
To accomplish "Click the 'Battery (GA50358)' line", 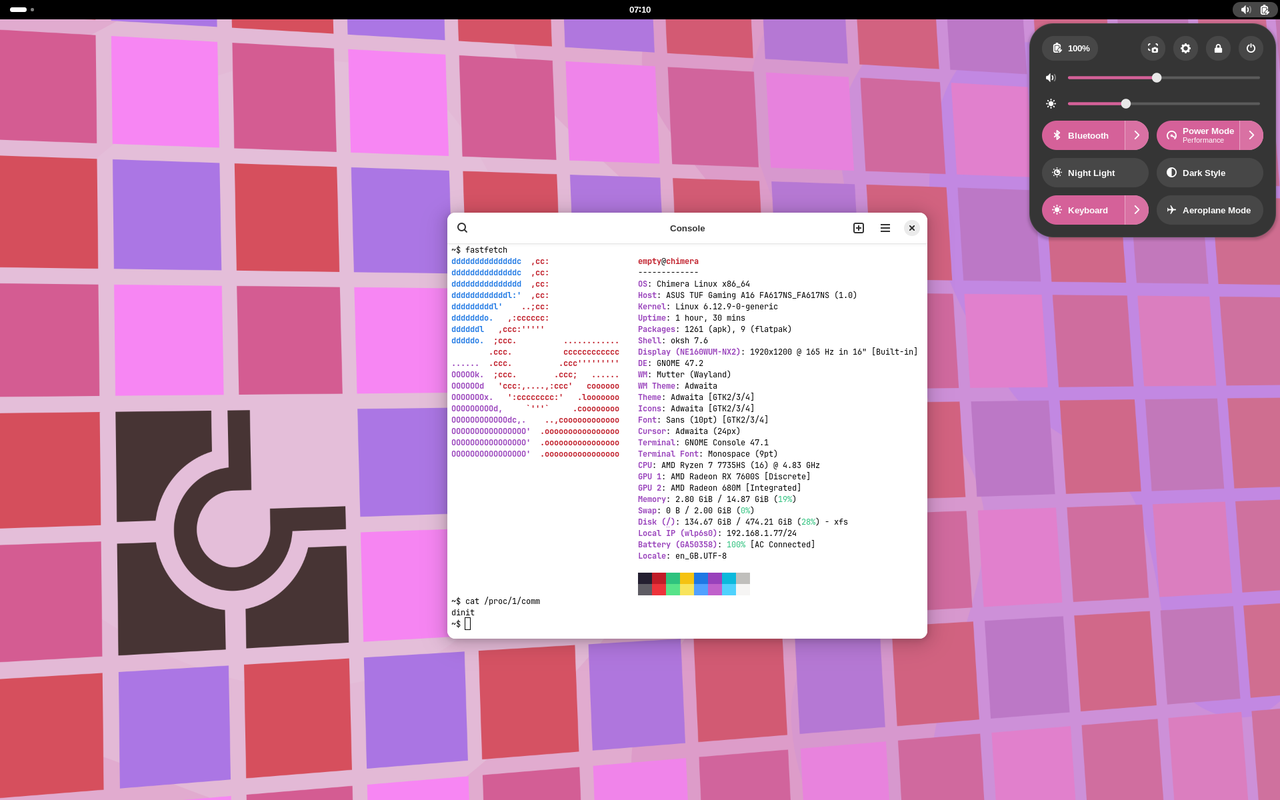I will (726, 545).
